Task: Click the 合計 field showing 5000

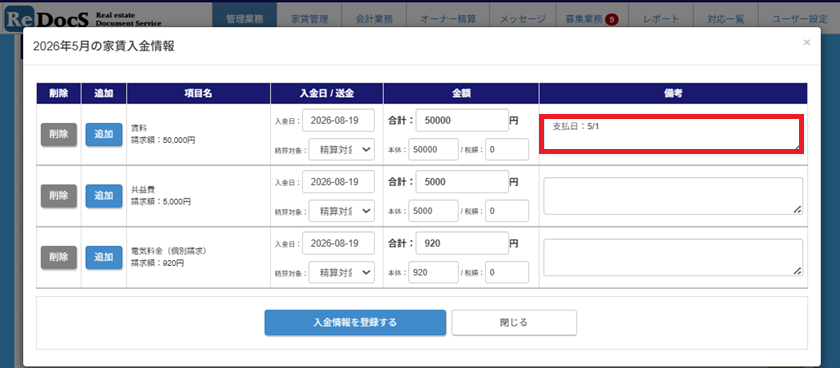Action: 462,182
